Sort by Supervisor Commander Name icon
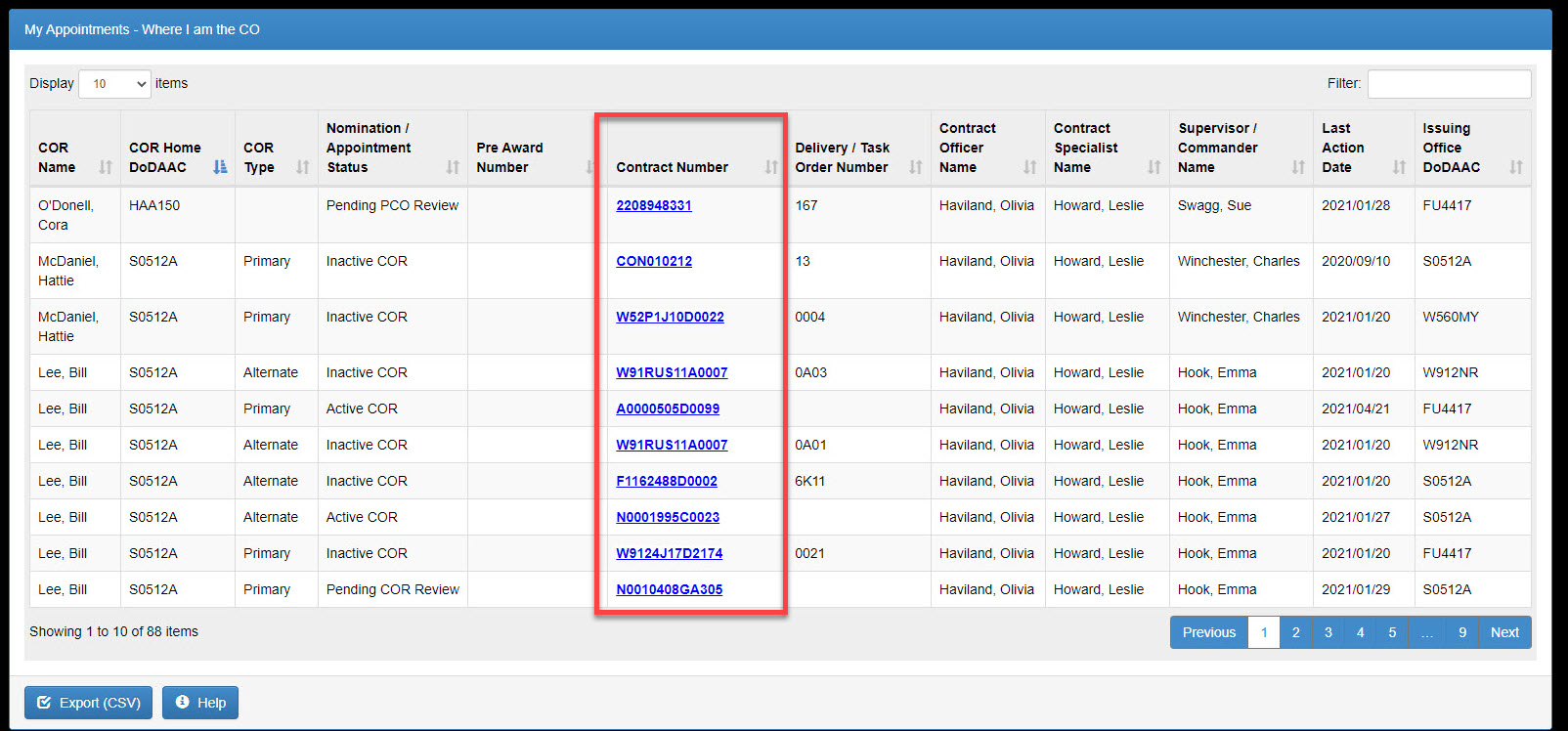 (x=1298, y=167)
